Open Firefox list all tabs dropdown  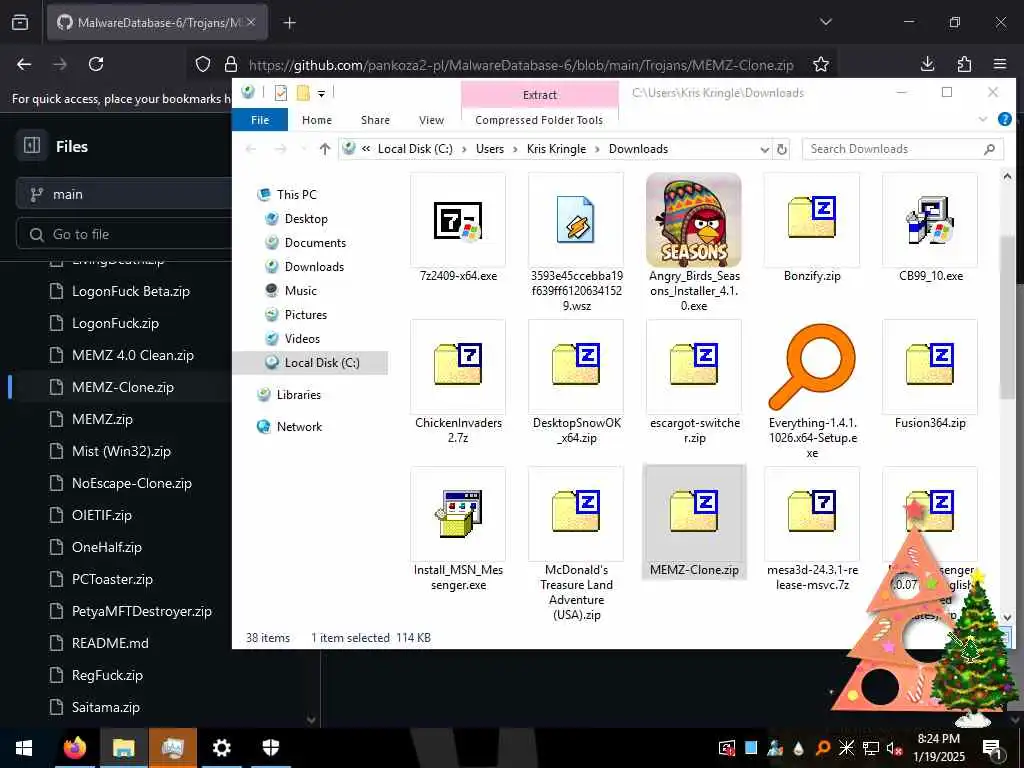point(825,22)
